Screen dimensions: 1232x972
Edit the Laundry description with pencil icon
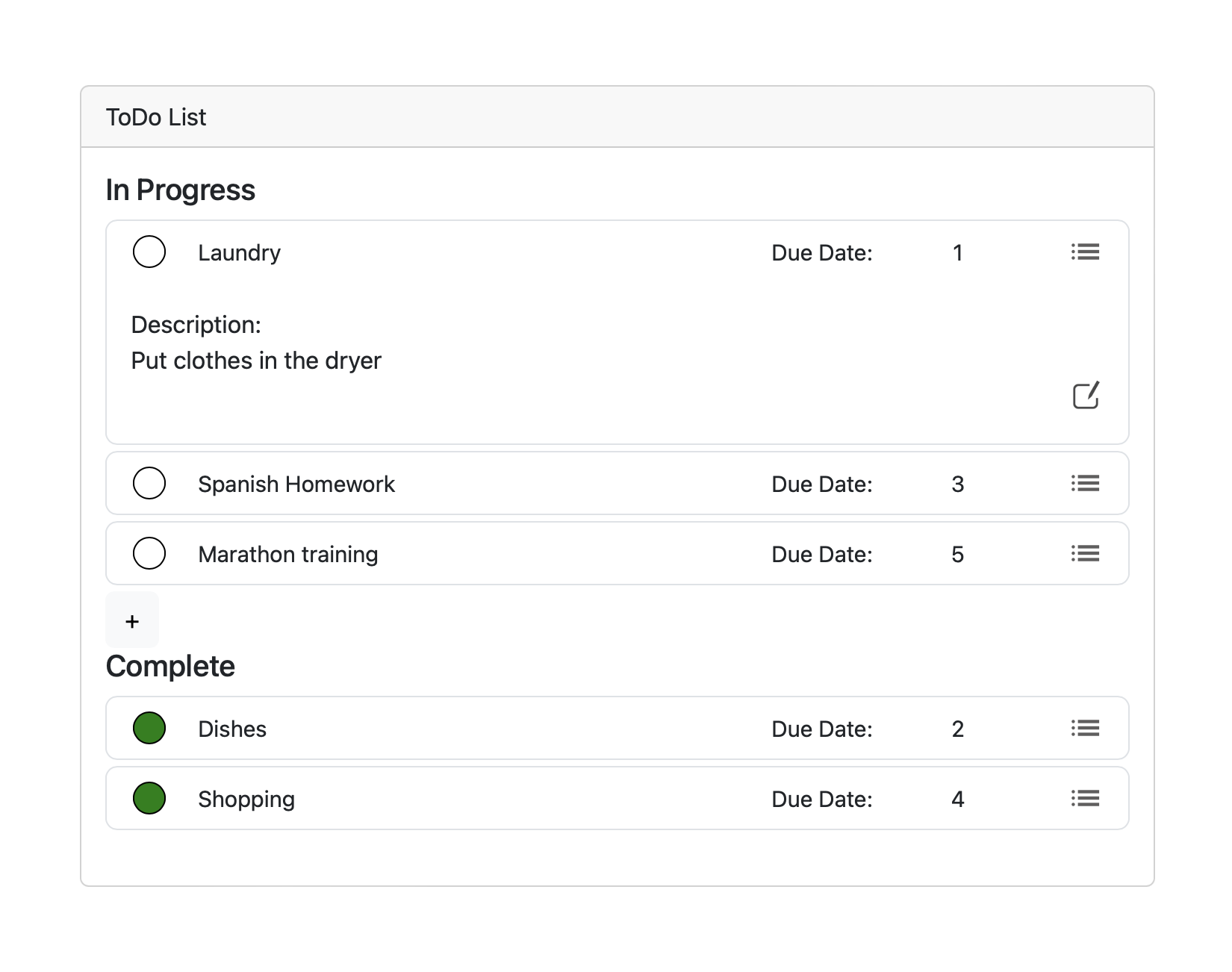(x=1086, y=396)
